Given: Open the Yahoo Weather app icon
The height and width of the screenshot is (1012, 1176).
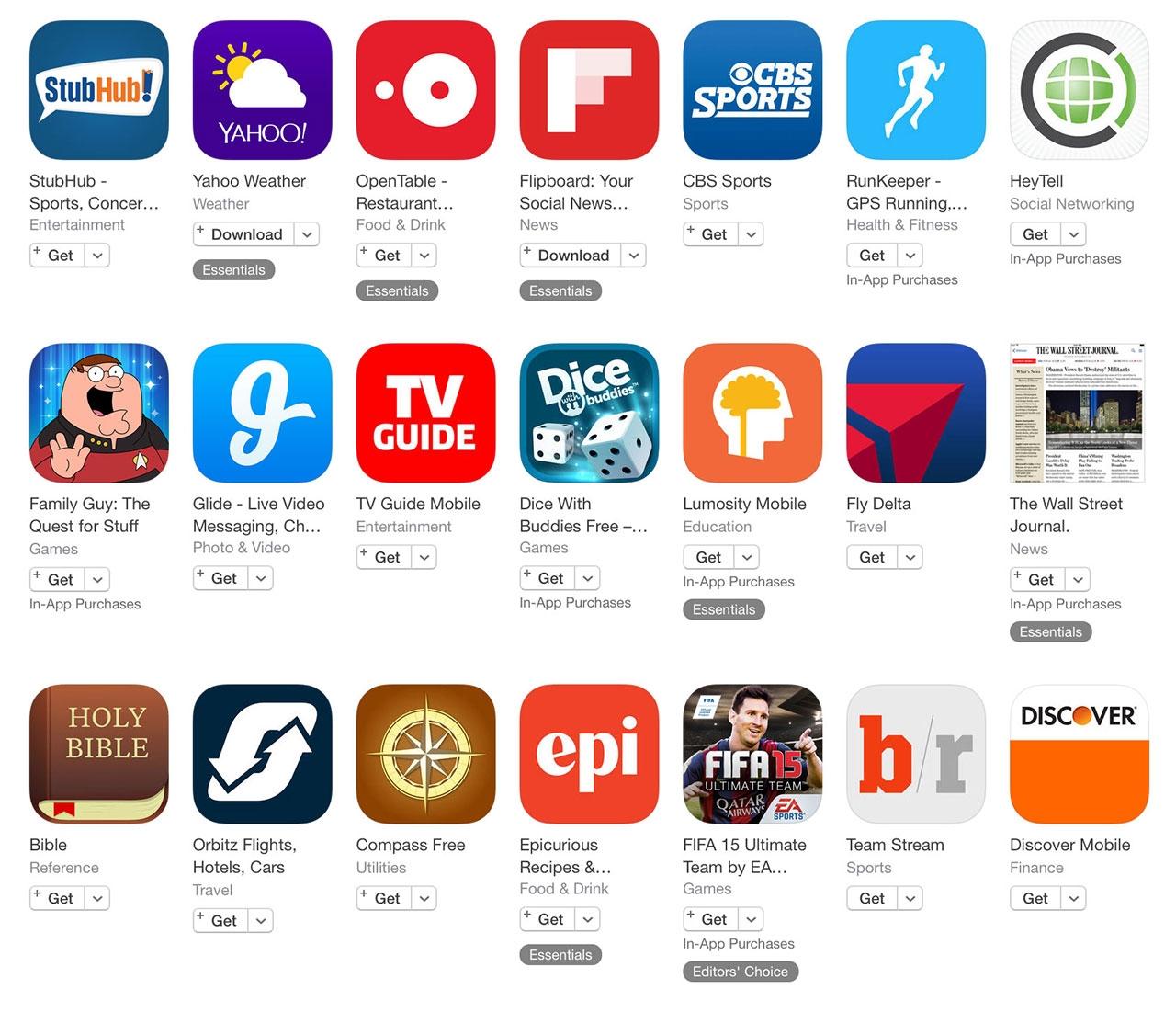Looking at the screenshot, I should (x=263, y=90).
